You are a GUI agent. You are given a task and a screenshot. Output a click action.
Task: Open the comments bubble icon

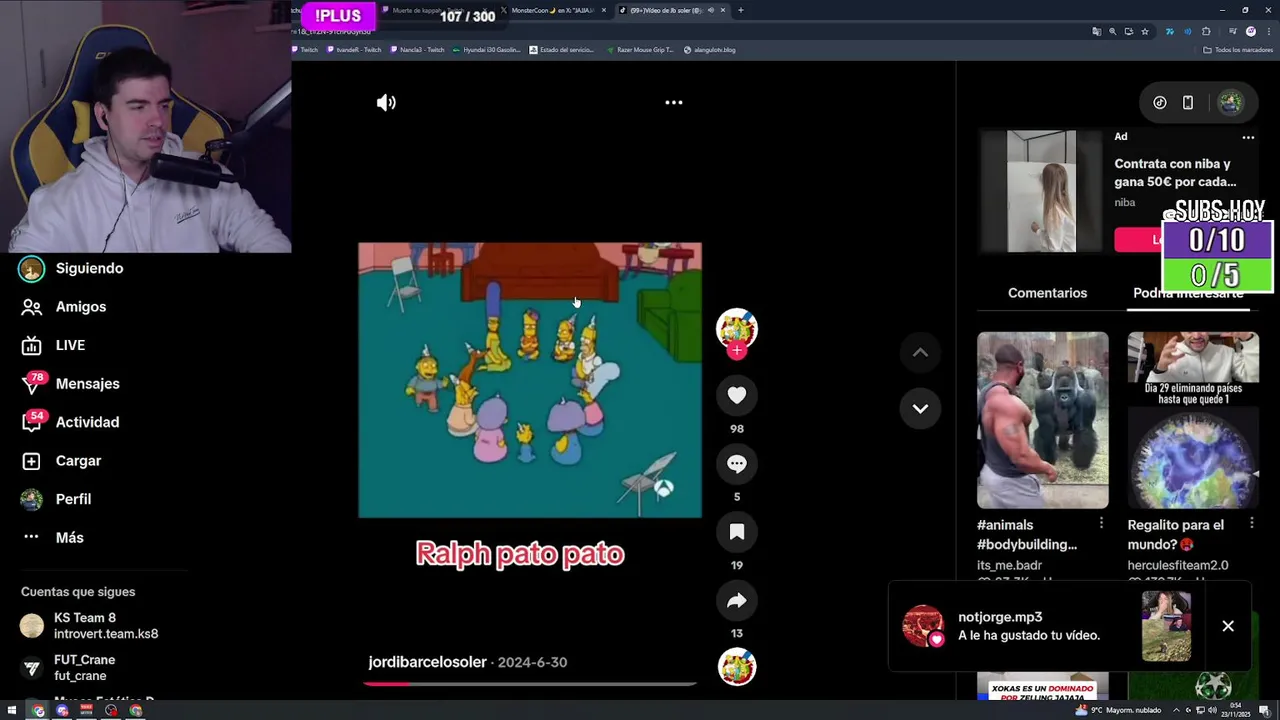(737, 463)
